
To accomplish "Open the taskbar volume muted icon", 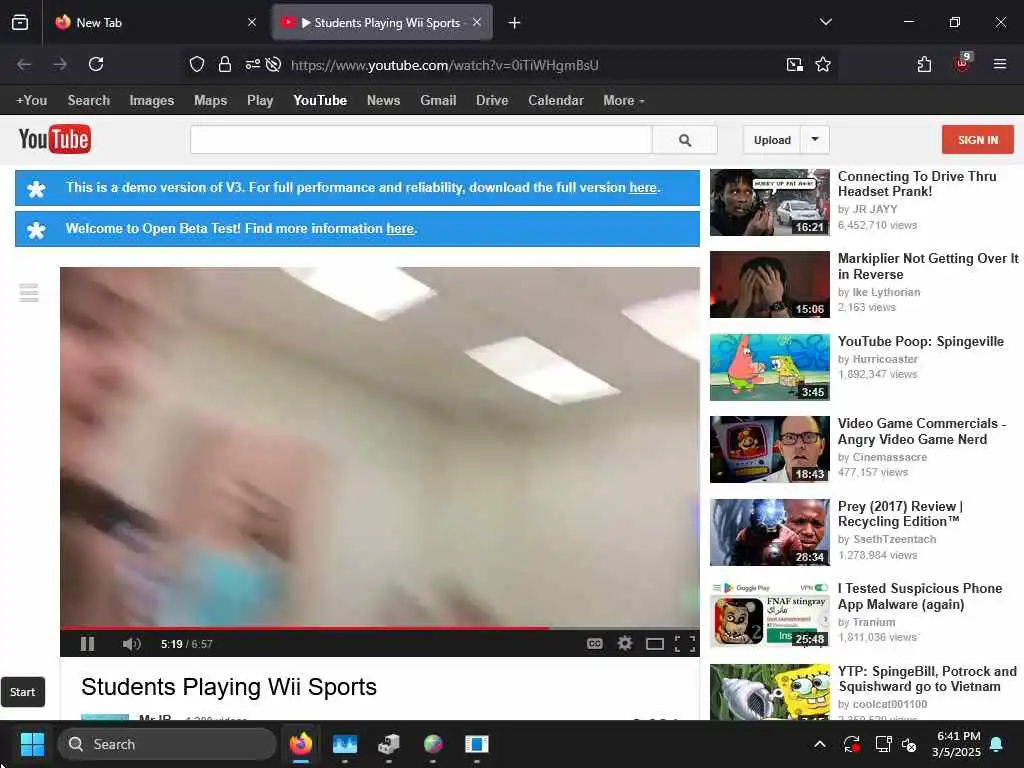I will 909,744.
